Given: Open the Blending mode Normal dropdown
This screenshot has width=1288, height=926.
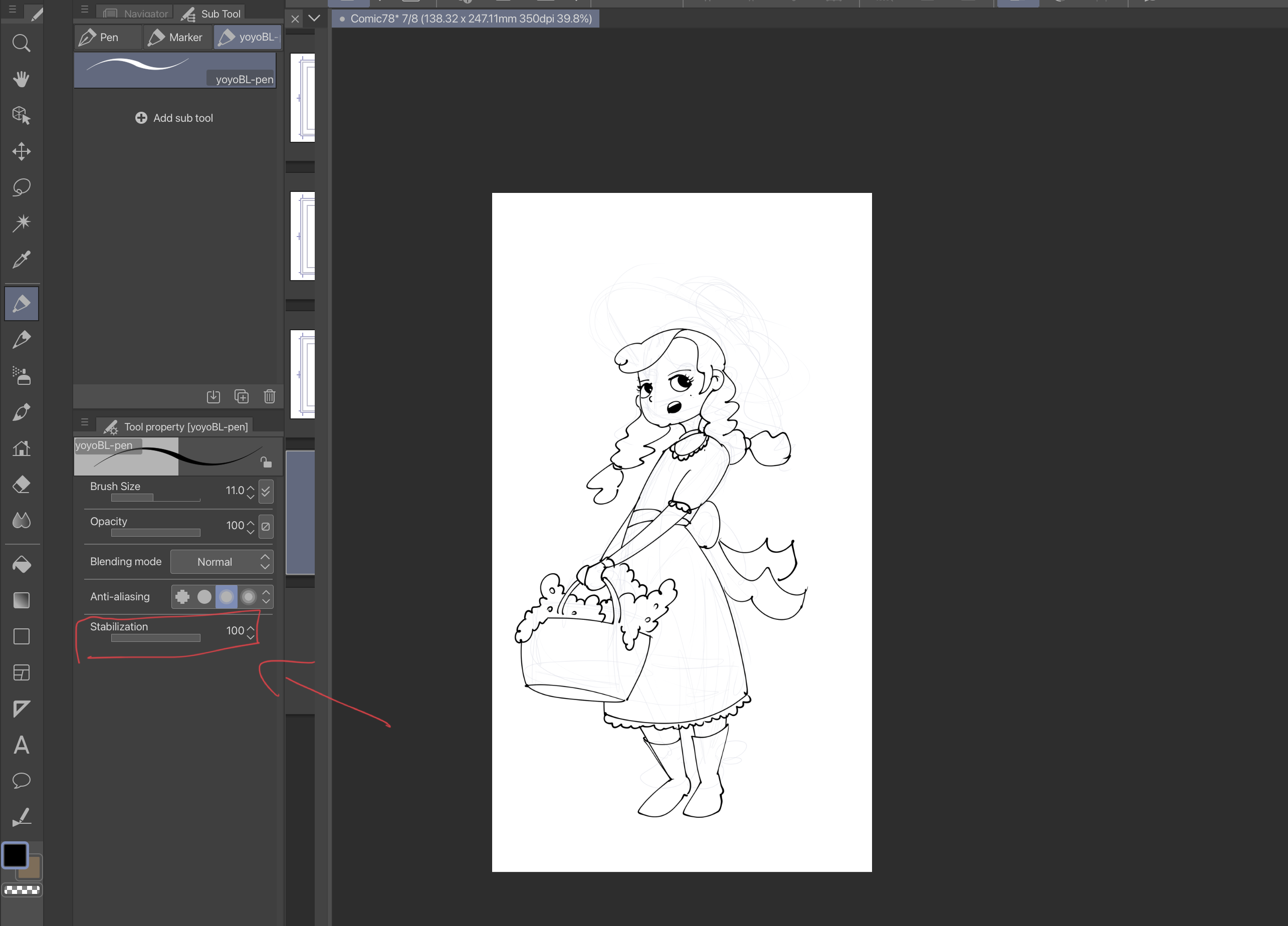Looking at the screenshot, I should click(x=222, y=562).
